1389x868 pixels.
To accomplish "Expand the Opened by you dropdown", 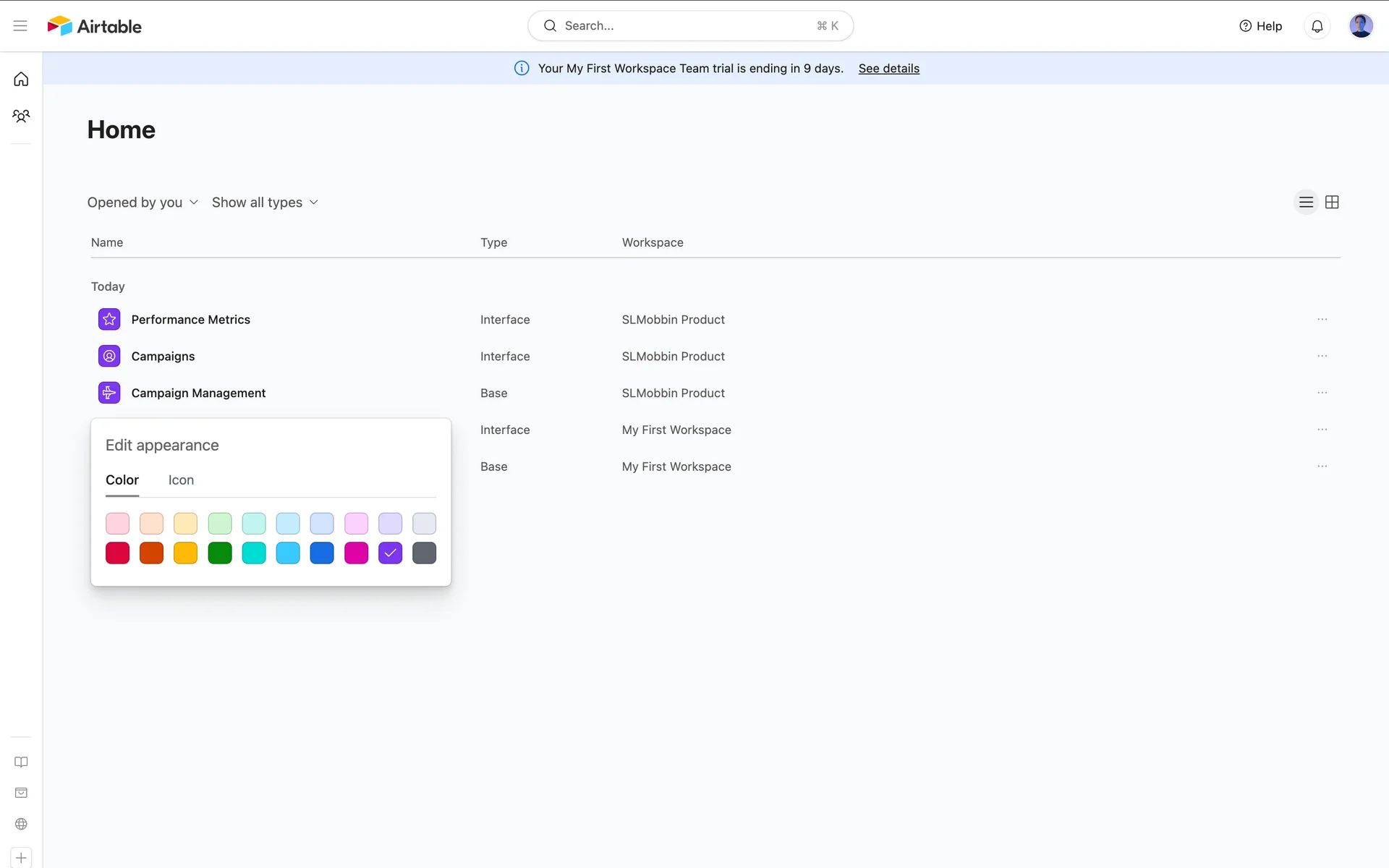I will coord(143,203).
